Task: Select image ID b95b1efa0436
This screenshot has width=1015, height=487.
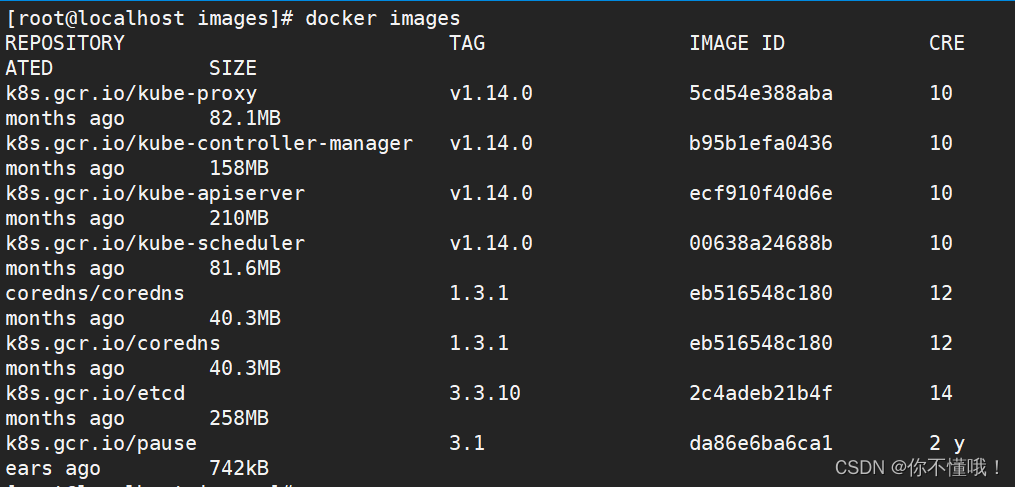Action: pos(761,143)
